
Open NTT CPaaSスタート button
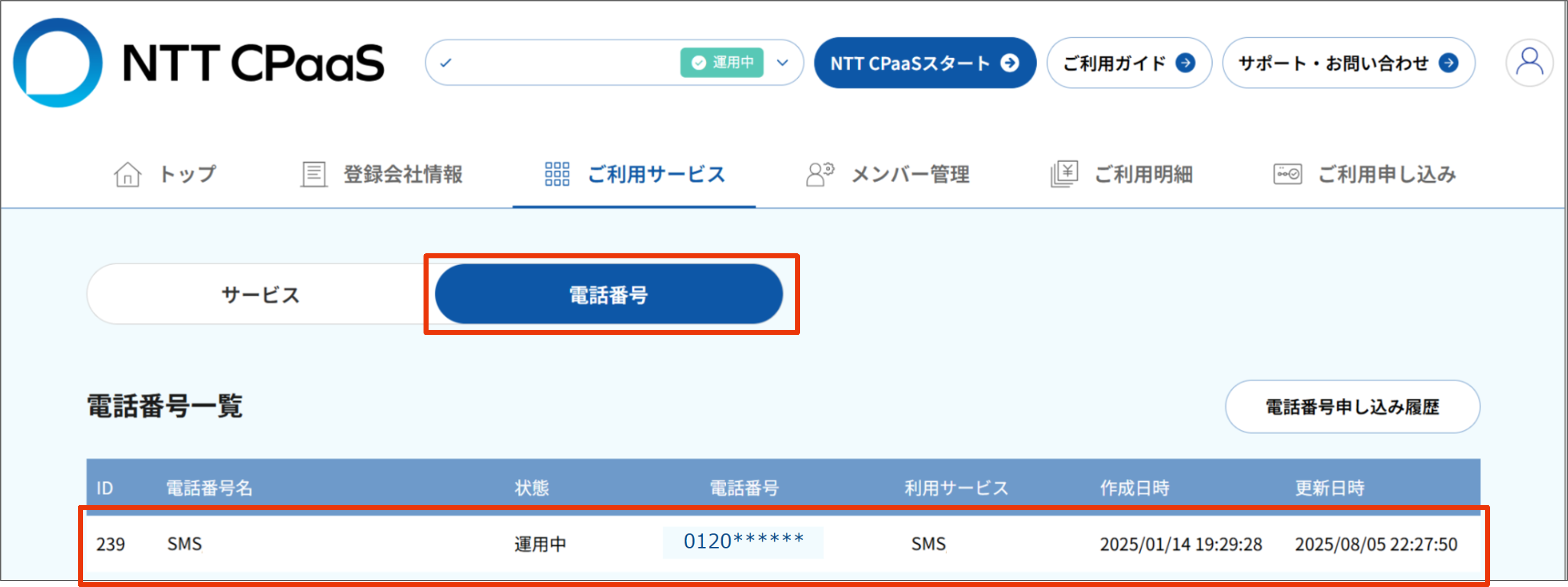(x=924, y=63)
